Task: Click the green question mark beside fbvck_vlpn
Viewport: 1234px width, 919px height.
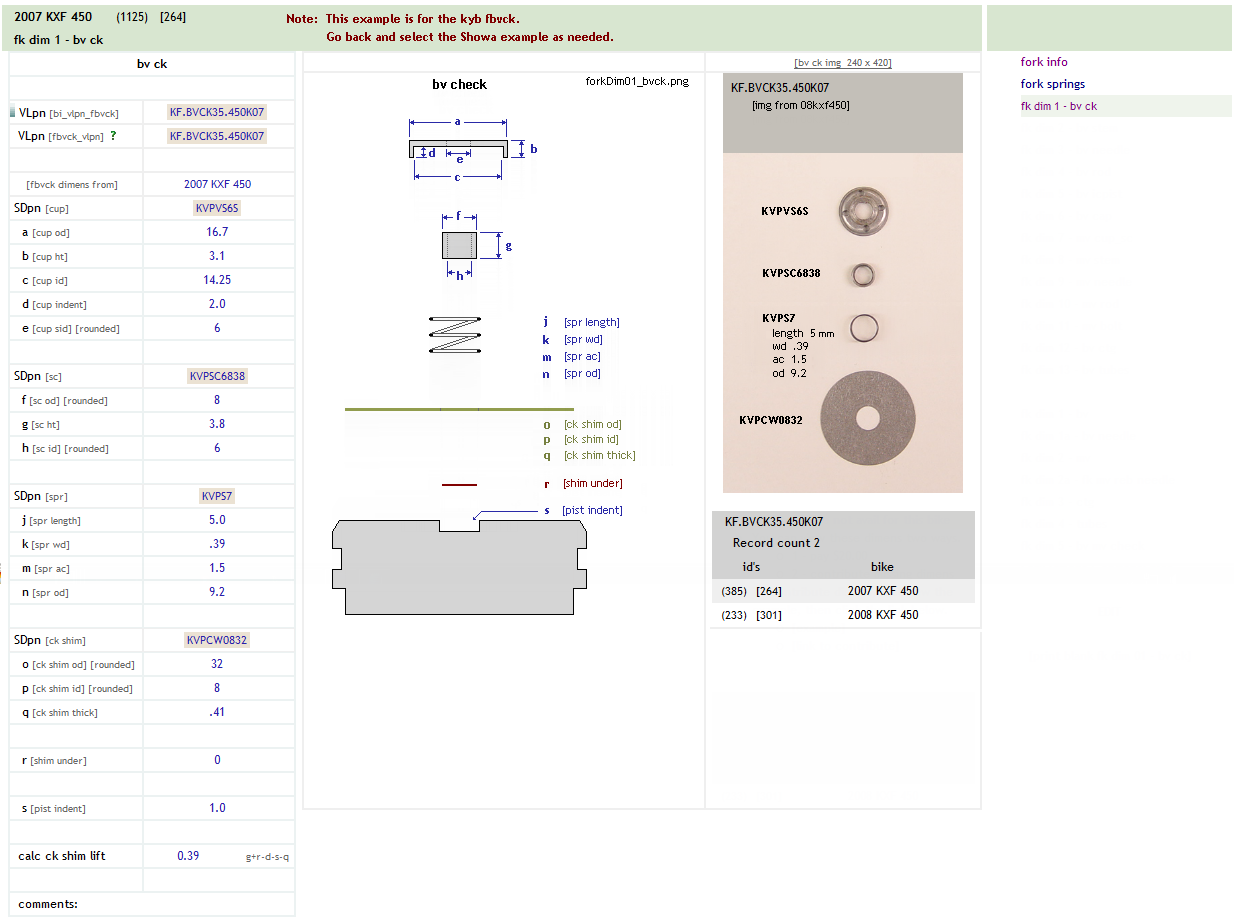Action: (114, 136)
